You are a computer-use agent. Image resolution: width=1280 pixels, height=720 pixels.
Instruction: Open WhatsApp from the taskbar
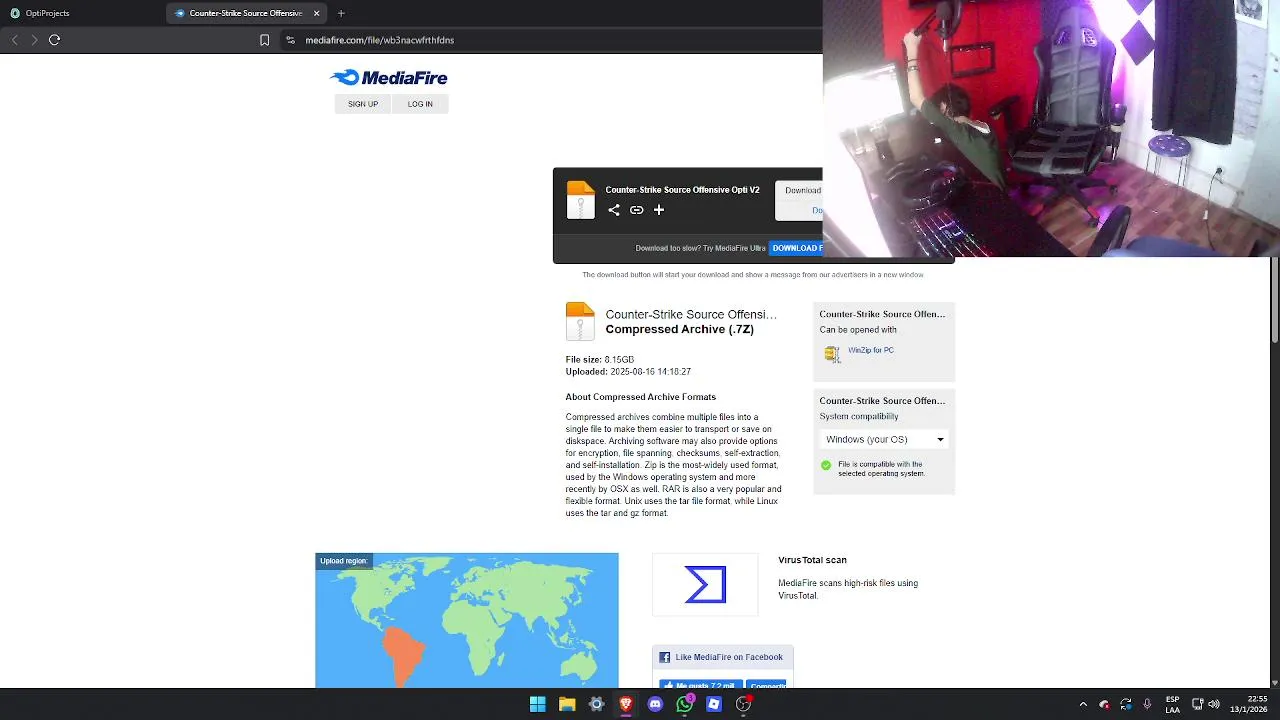click(685, 704)
